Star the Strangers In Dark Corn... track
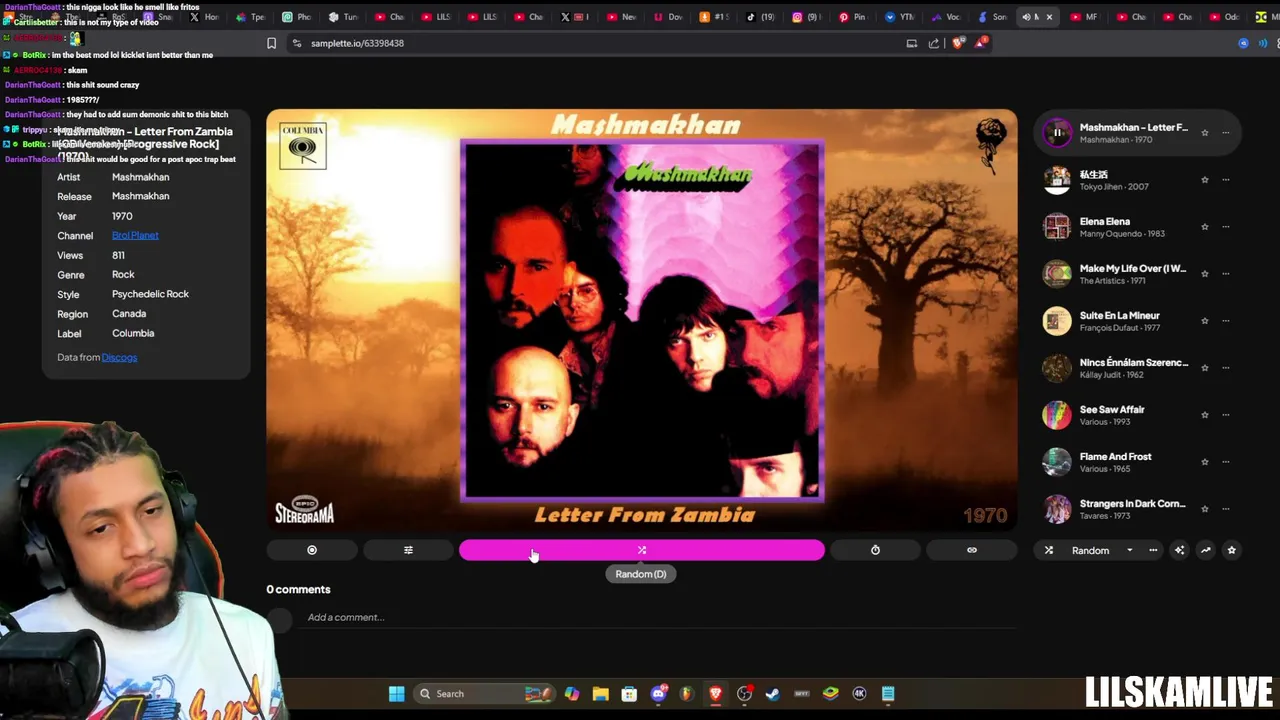Screen dimensions: 1280x720 pos(1204,509)
